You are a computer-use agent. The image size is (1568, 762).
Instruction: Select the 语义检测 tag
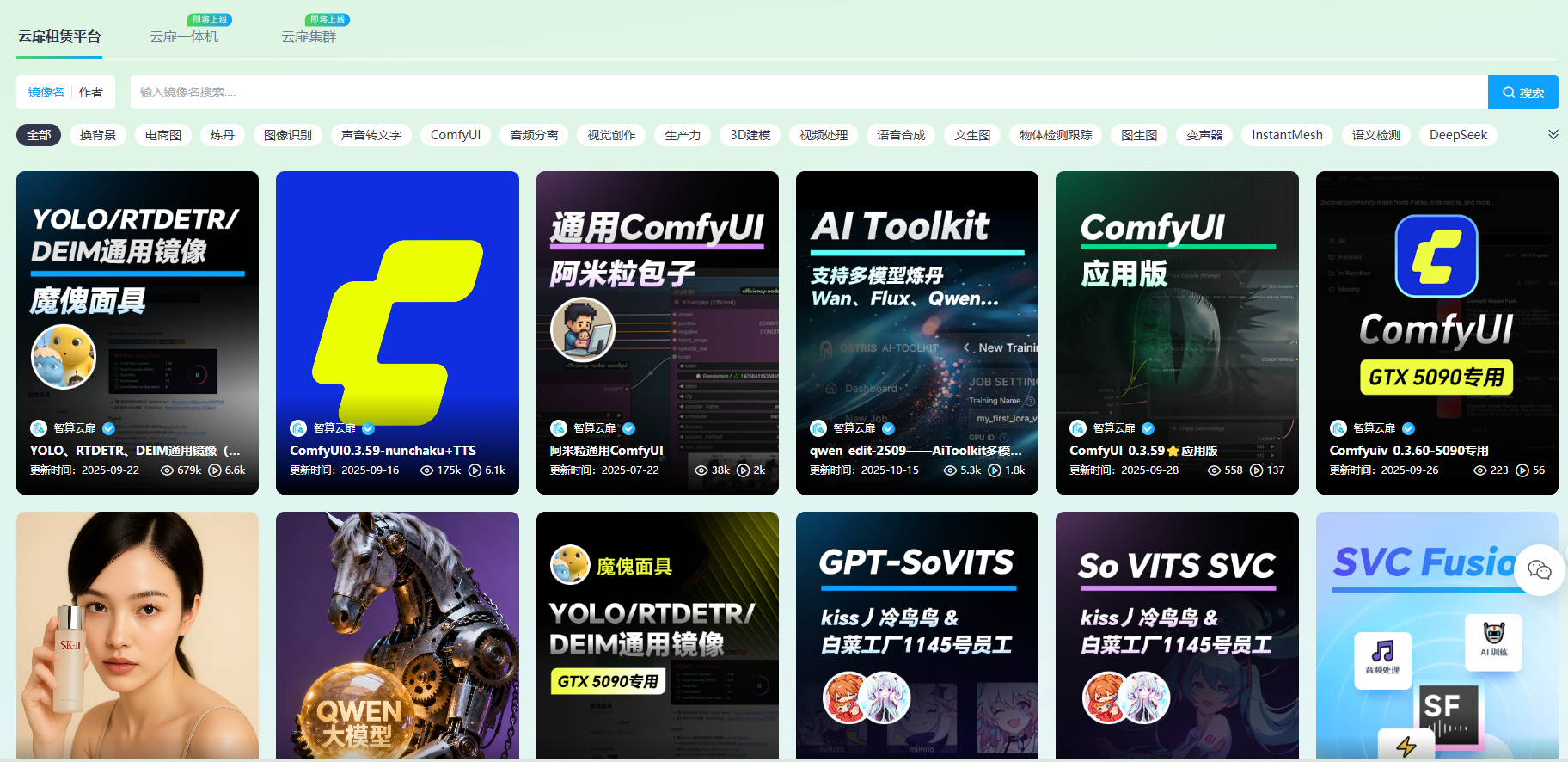coord(1376,135)
